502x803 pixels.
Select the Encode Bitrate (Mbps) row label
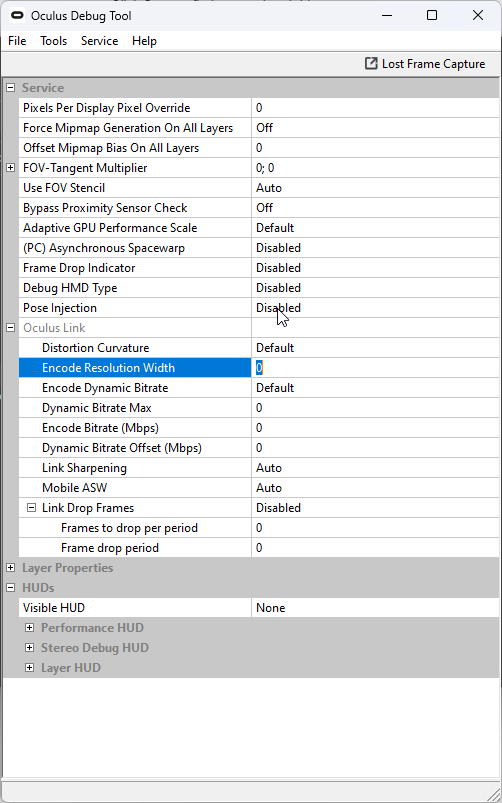point(100,428)
